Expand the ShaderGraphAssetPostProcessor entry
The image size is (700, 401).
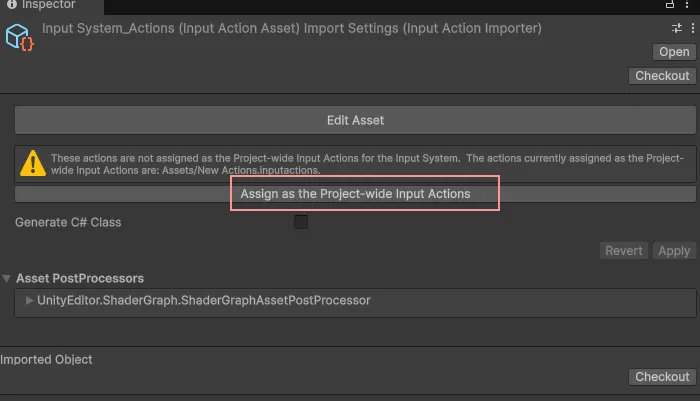(x=30, y=300)
